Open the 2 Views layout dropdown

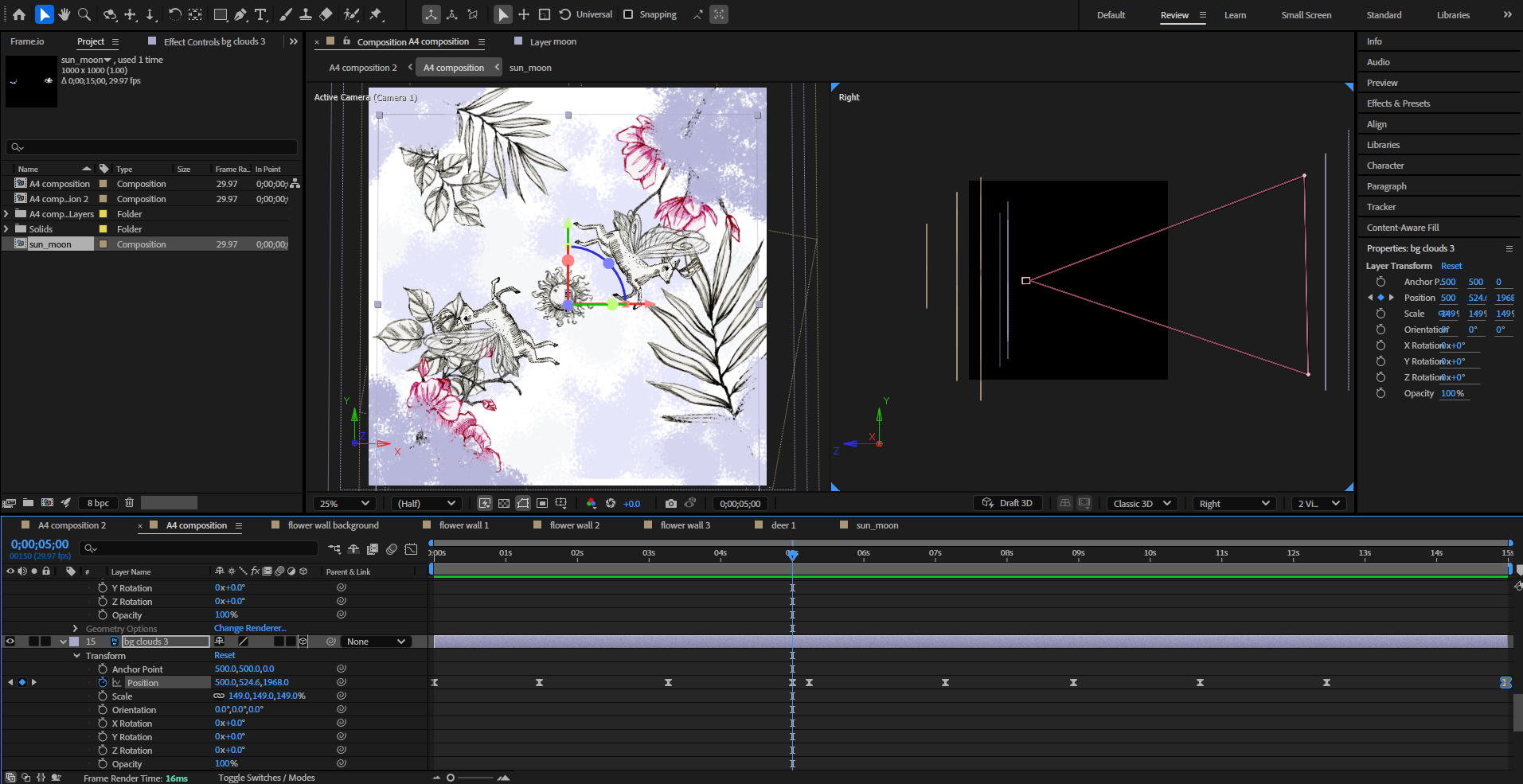point(1319,503)
